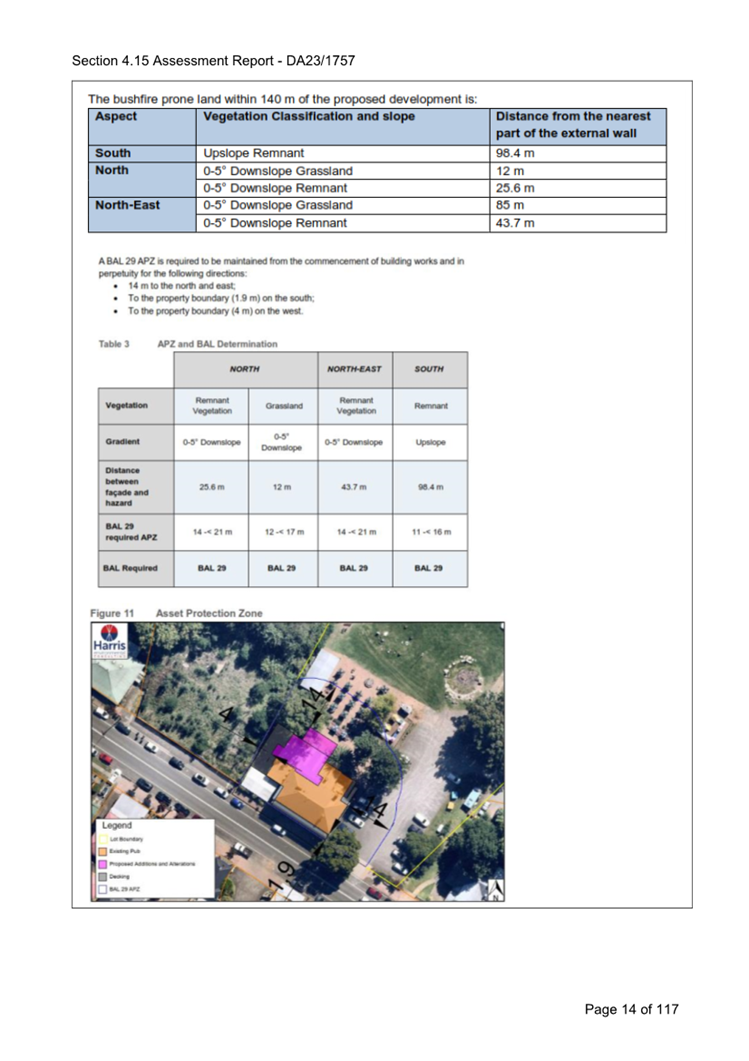Click 'Proposed Additions and Alterations' legend text

pos(152,864)
